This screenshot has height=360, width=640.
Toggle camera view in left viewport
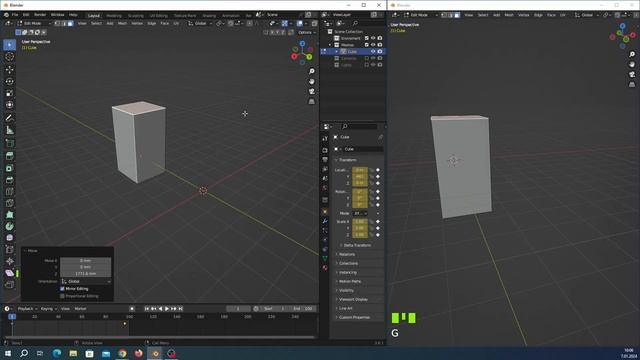312,91
